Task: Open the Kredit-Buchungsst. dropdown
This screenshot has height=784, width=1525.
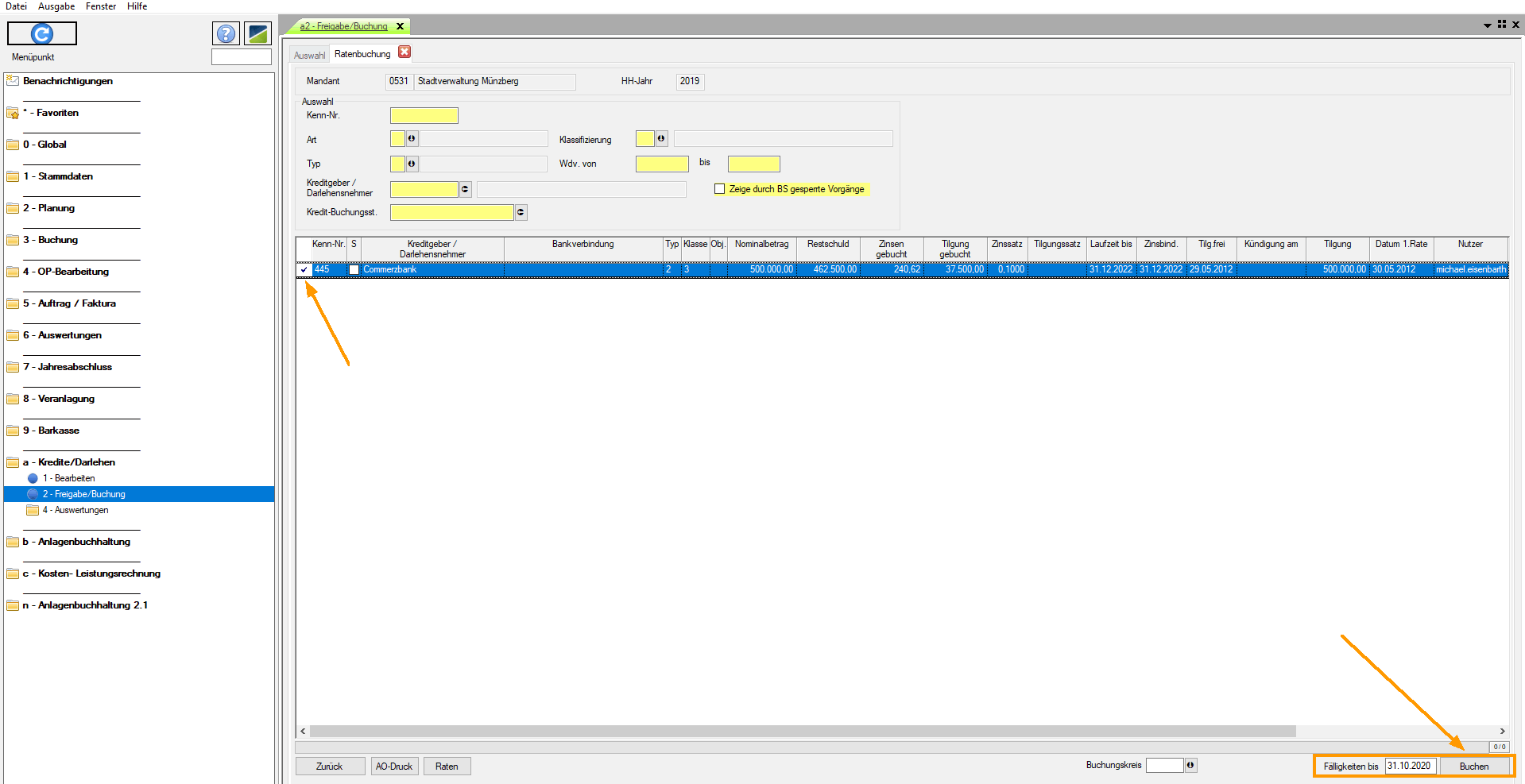Action: coord(521,212)
